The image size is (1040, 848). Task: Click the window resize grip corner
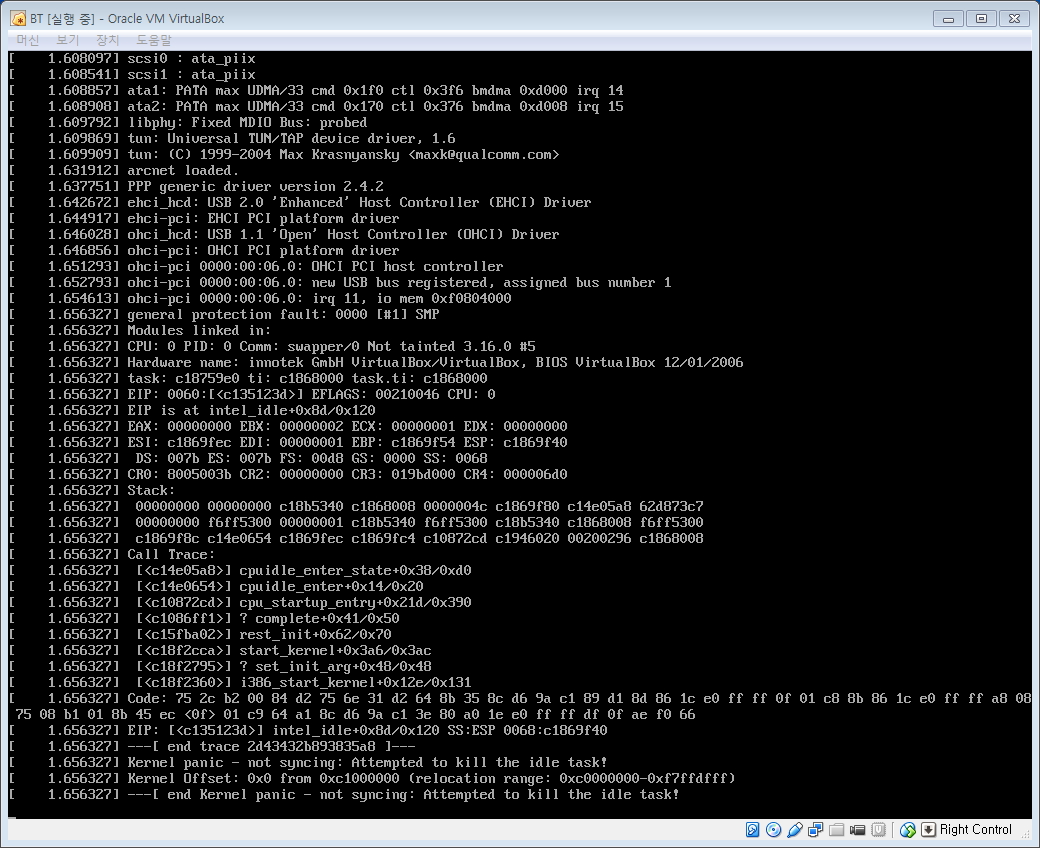[x=1025, y=833]
